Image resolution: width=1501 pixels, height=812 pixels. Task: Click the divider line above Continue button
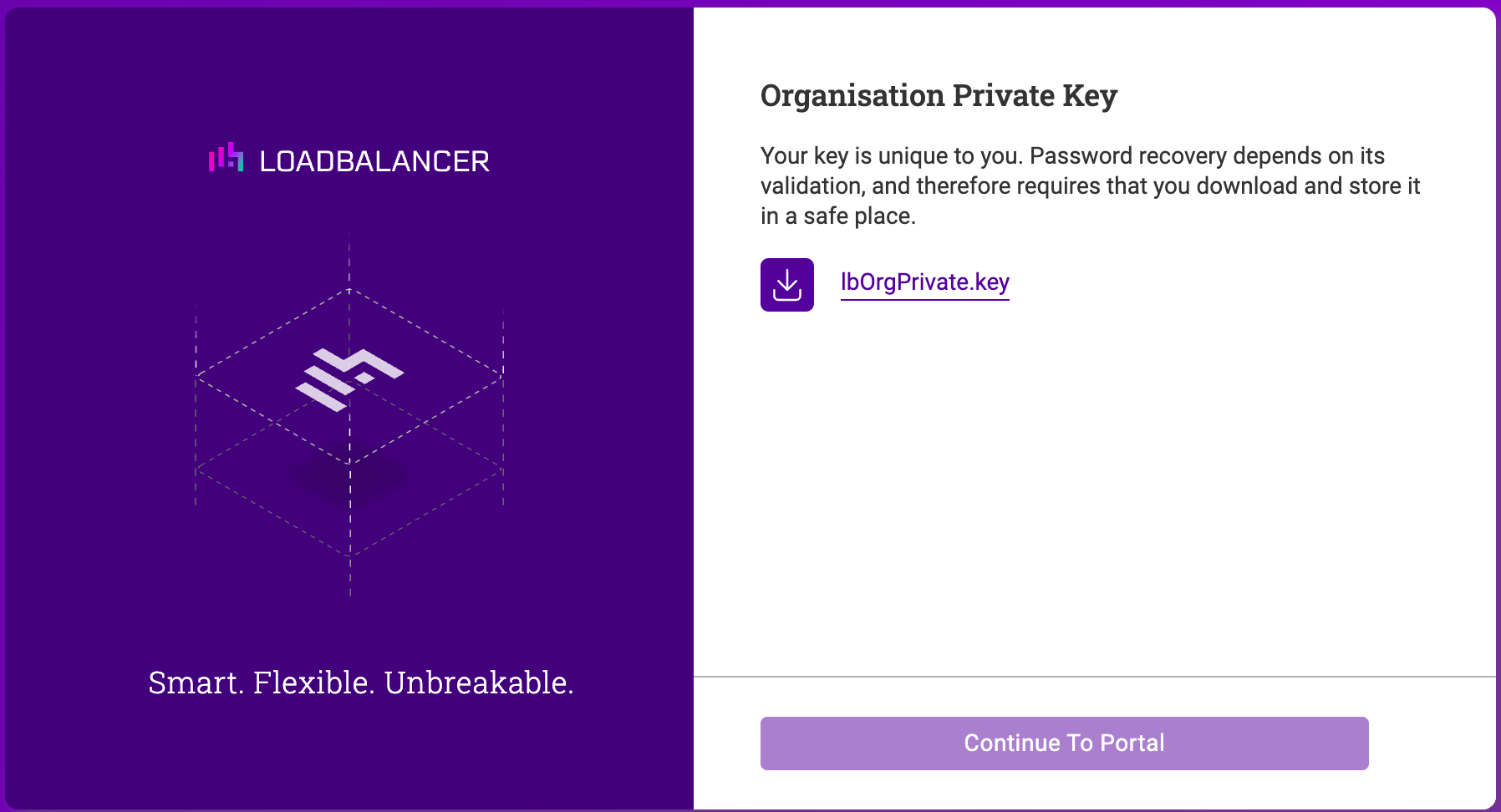tap(1095, 676)
